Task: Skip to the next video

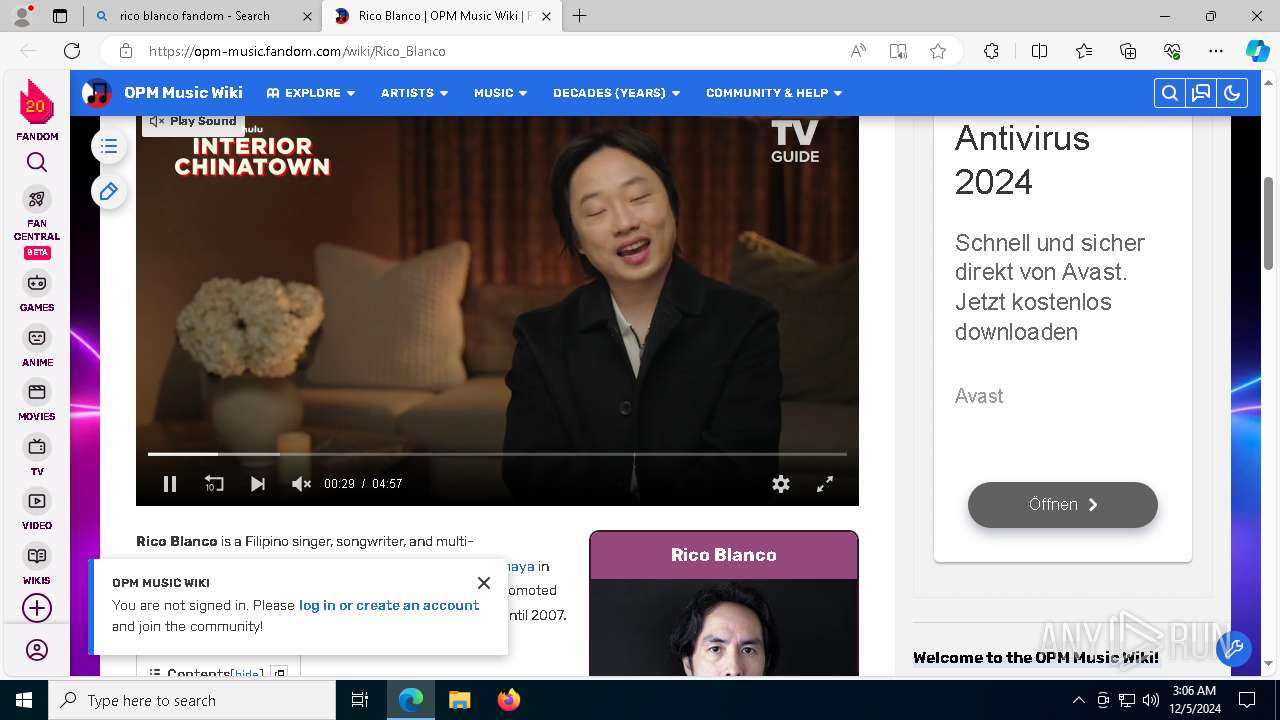Action: pos(258,484)
